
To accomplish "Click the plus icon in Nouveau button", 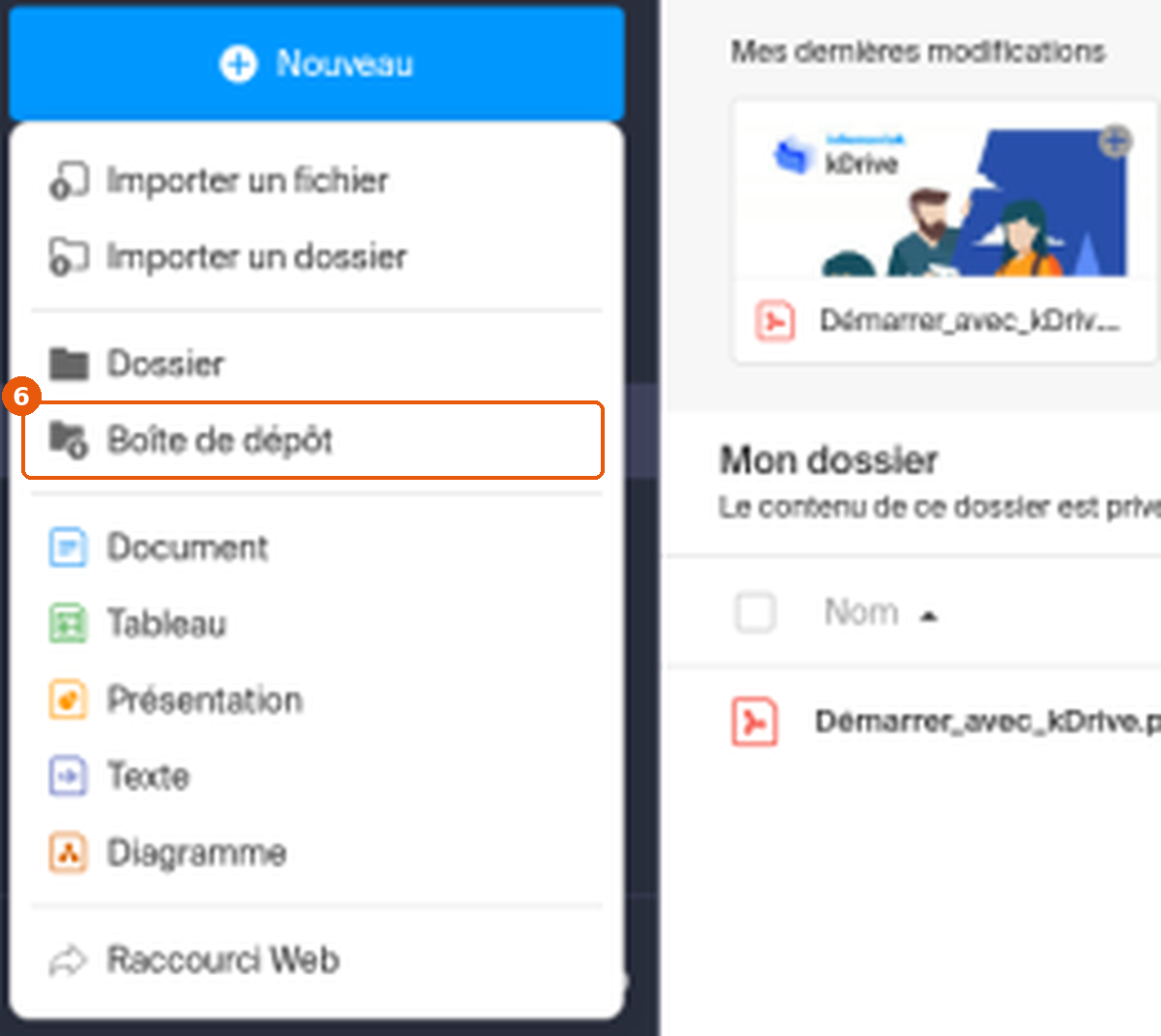I will [238, 64].
